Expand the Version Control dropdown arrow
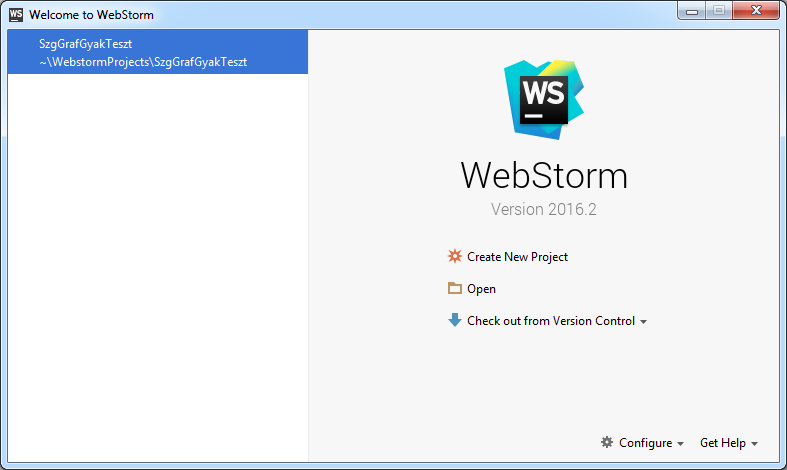The image size is (787, 470). 643,322
